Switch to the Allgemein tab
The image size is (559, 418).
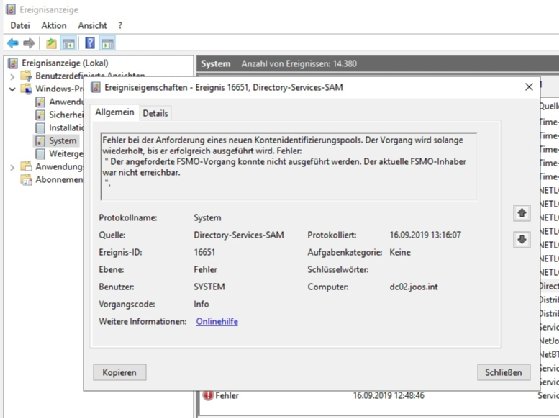114,112
